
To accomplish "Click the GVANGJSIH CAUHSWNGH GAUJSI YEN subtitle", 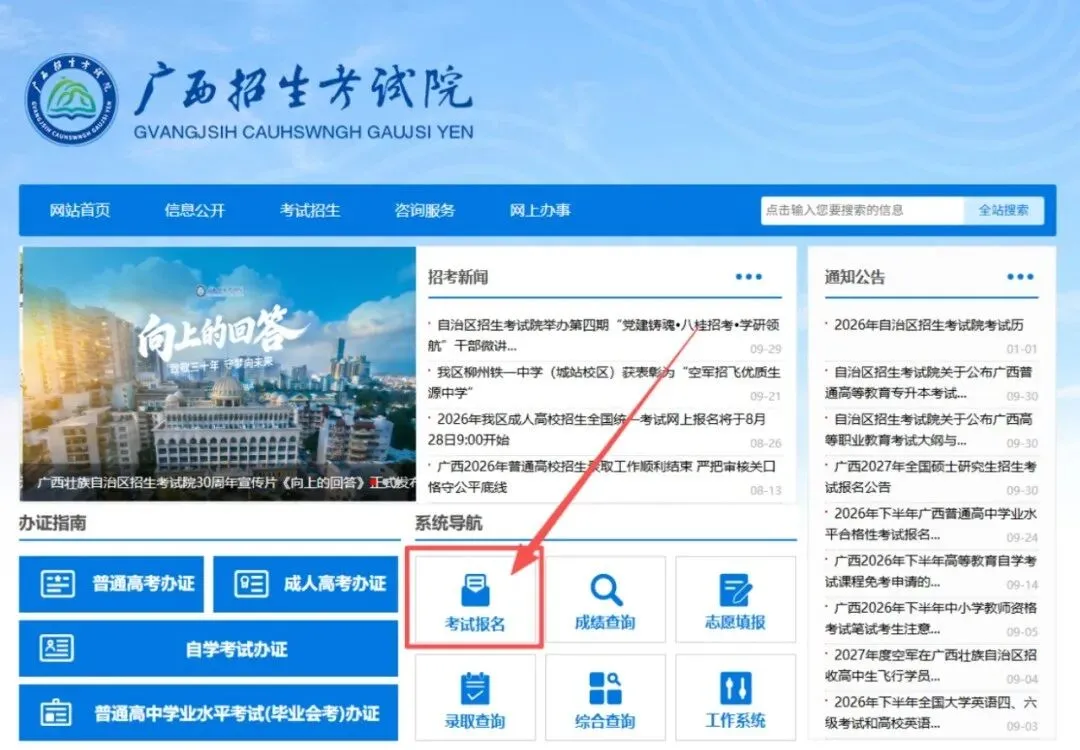I will coord(303,132).
